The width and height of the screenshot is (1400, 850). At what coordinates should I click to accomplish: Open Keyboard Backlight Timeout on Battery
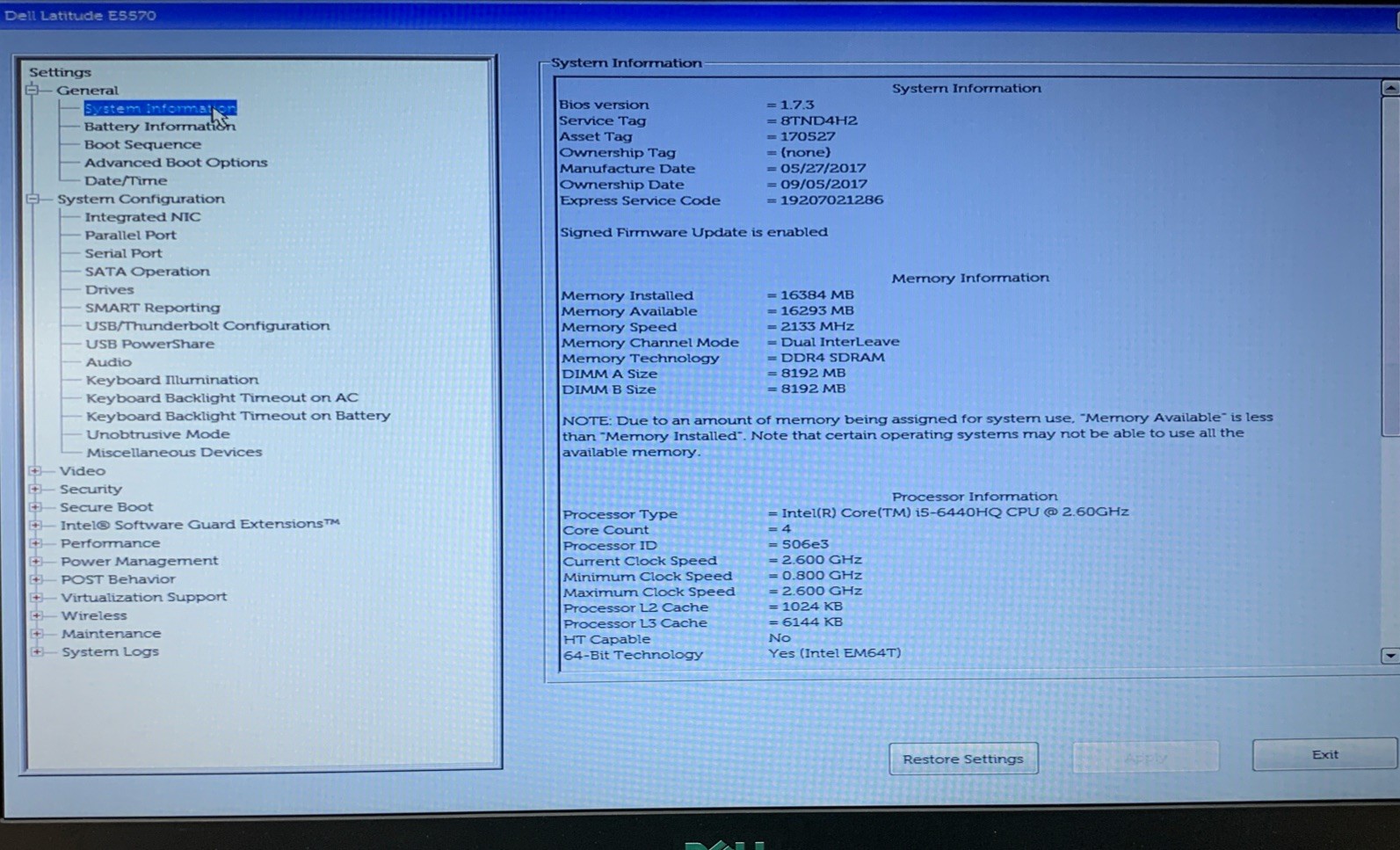click(238, 416)
